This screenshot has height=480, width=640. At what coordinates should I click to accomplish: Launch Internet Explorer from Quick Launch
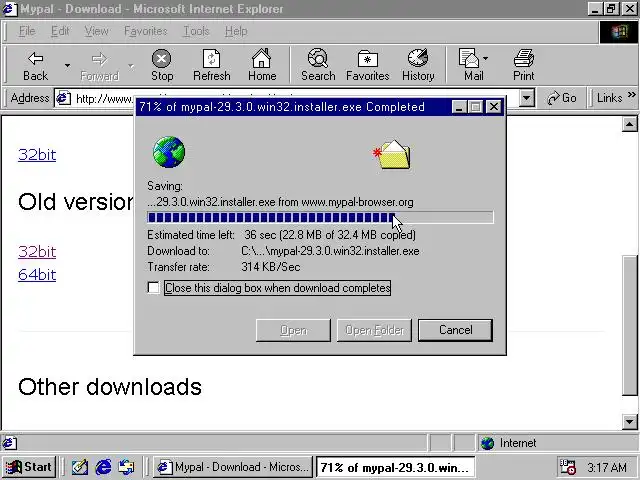[104, 467]
